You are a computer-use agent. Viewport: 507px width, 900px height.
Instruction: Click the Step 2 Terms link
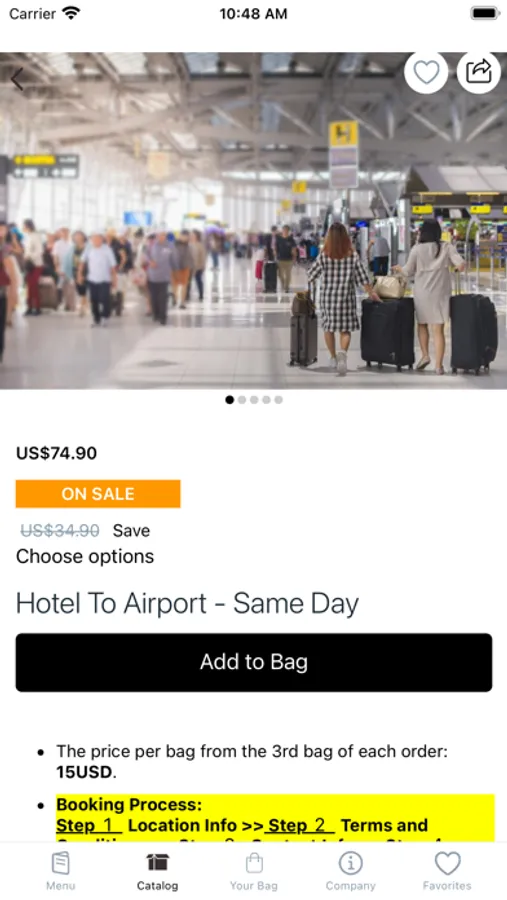point(348,825)
